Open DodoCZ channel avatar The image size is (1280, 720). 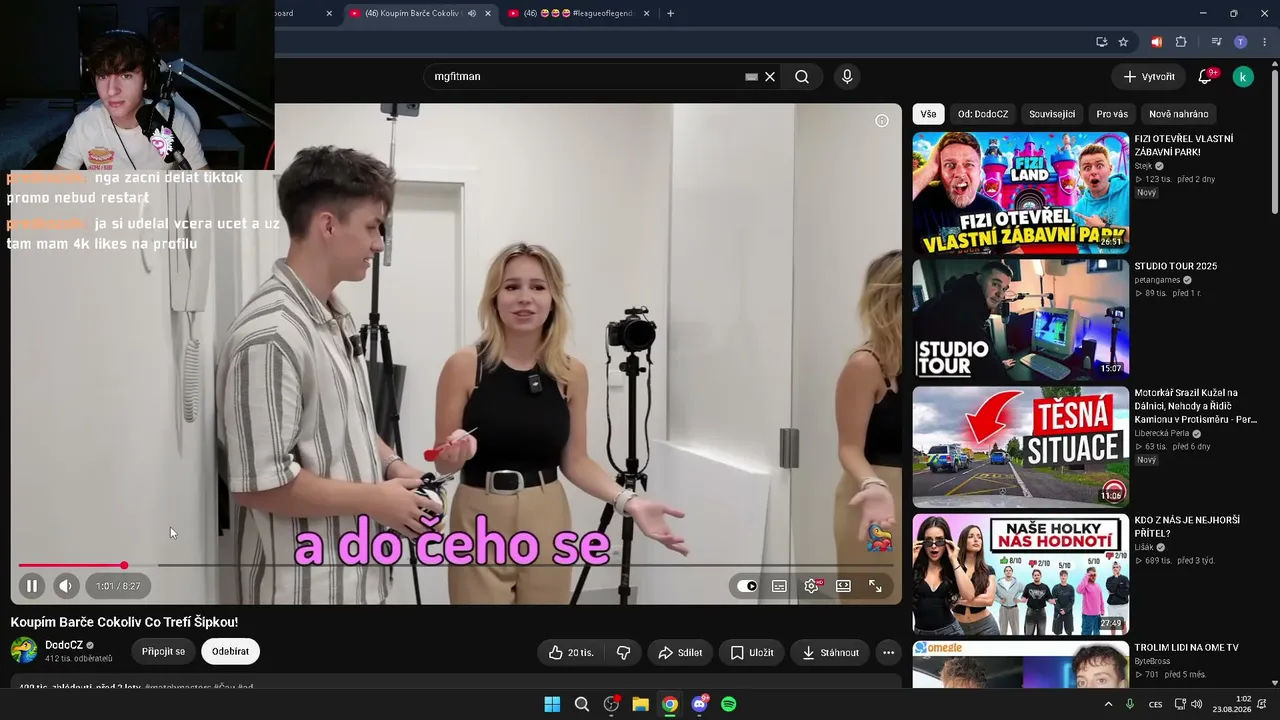coord(24,651)
